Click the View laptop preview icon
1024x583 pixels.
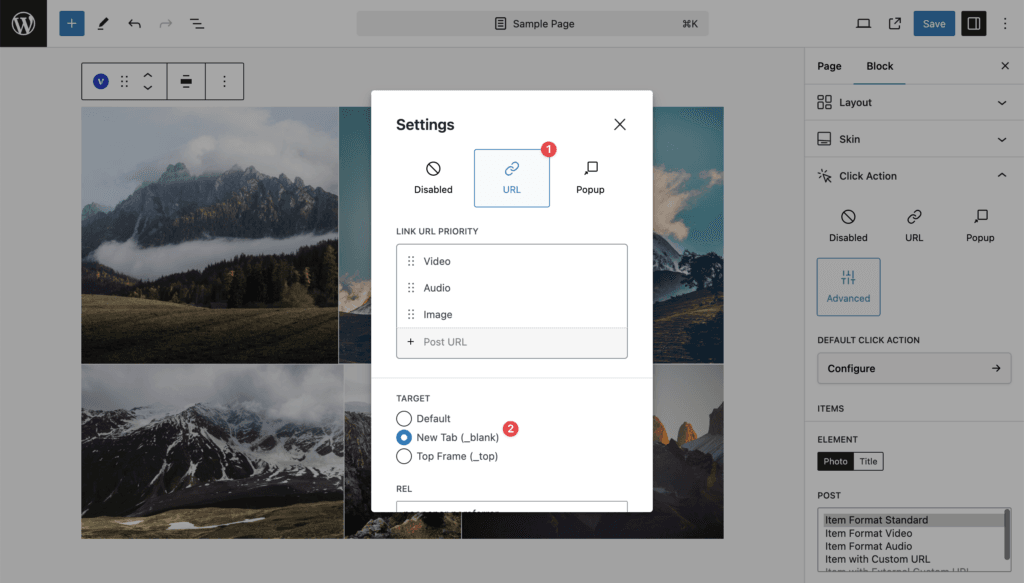pyautogui.click(x=863, y=24)
